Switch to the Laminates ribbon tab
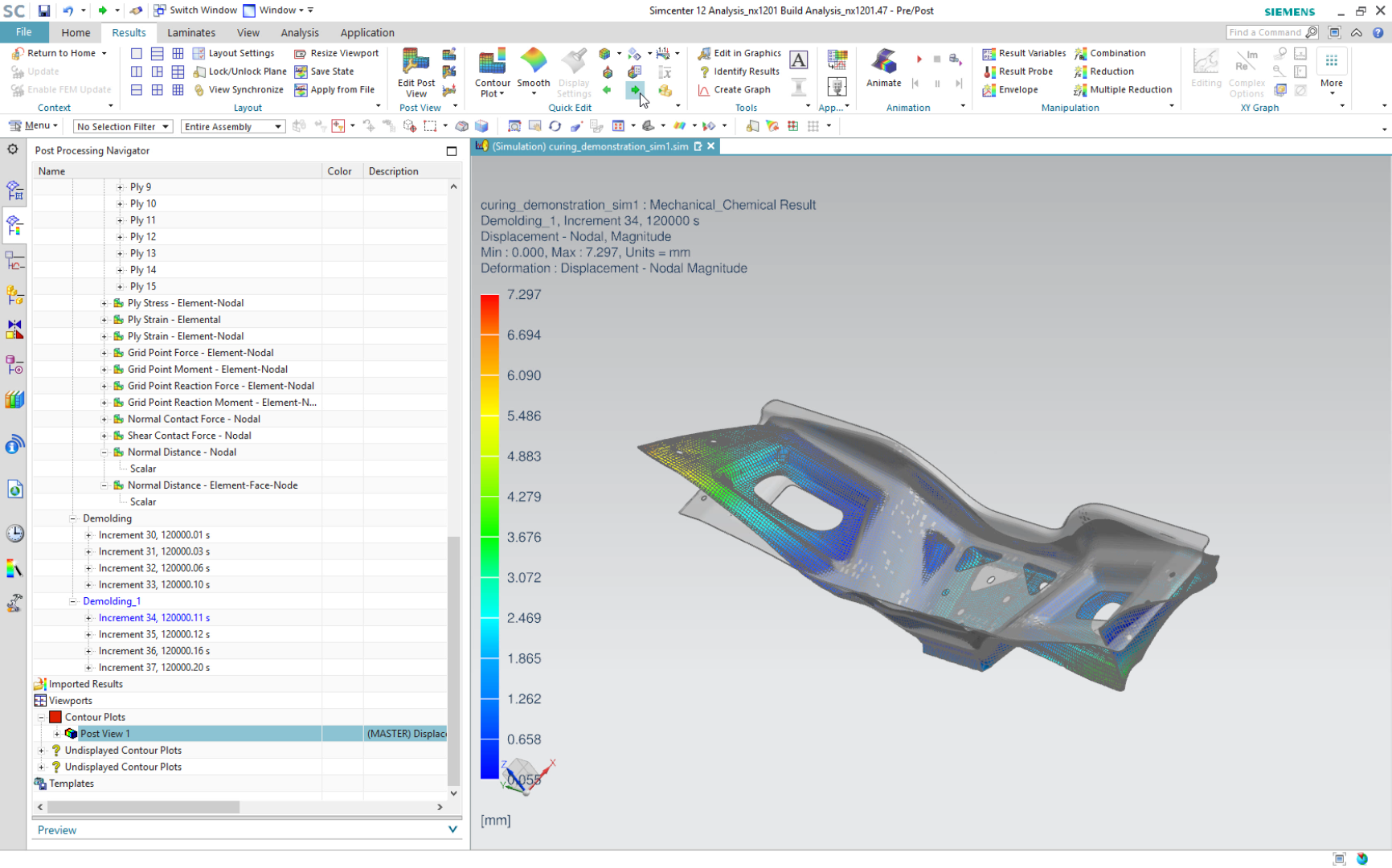This screenshot has height=868, width=1392. coord(191,33)
